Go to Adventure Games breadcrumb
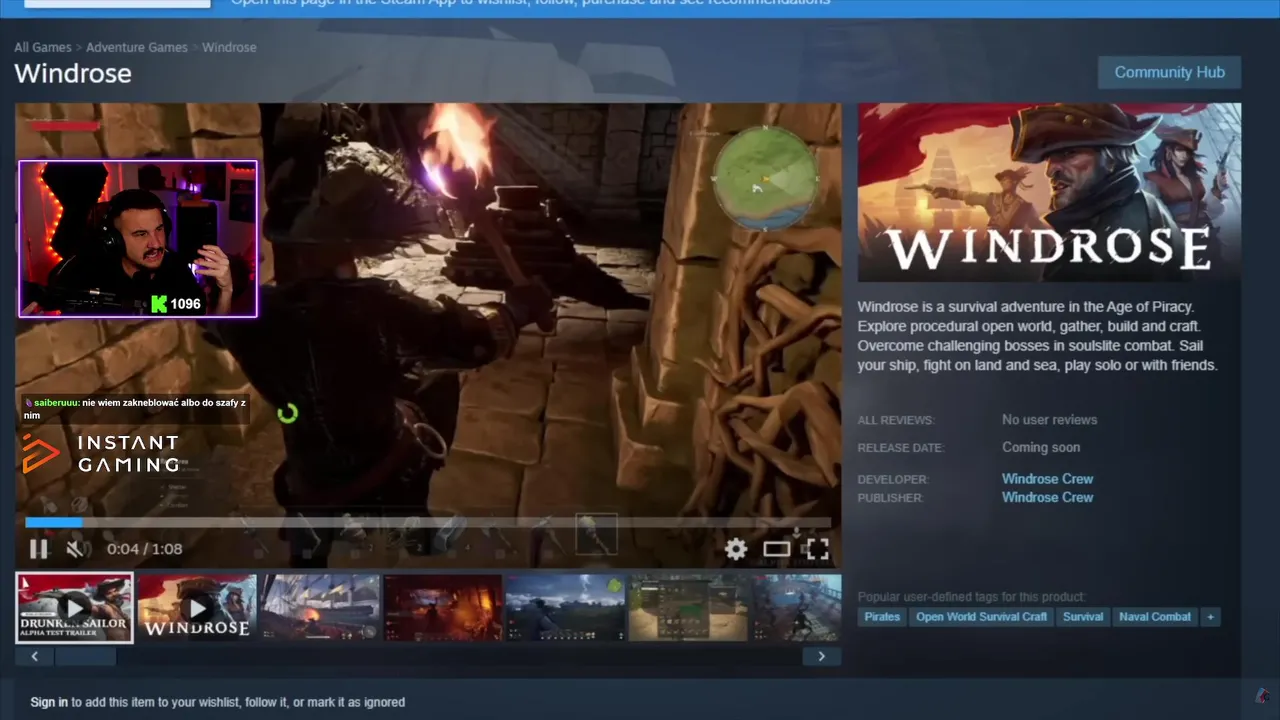This screenshot has width=1280, height=720. [137, 47]
